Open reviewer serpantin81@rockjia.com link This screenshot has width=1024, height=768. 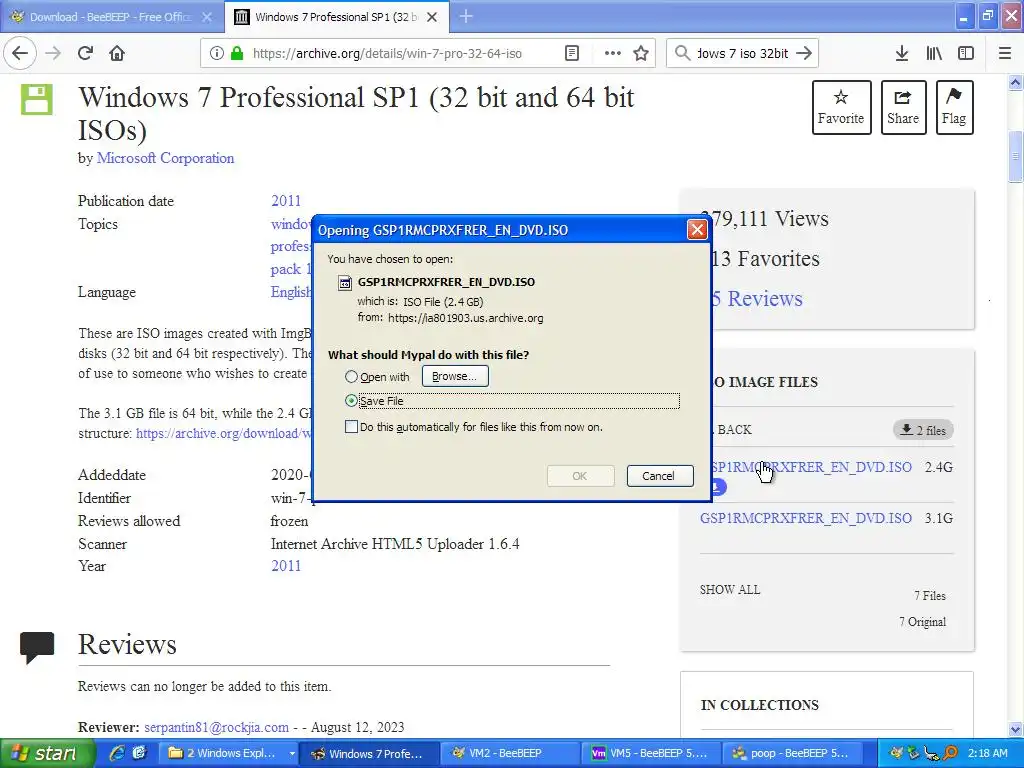tap(216, 728)
